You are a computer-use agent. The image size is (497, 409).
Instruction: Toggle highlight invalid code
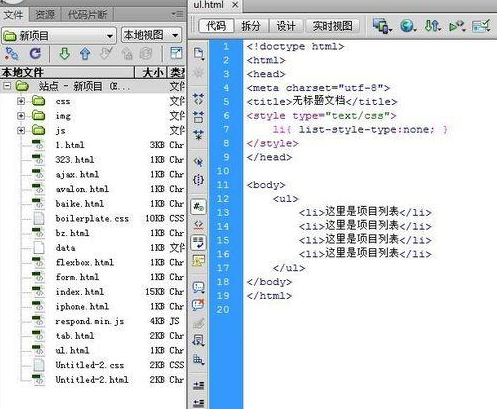point(199,225)
